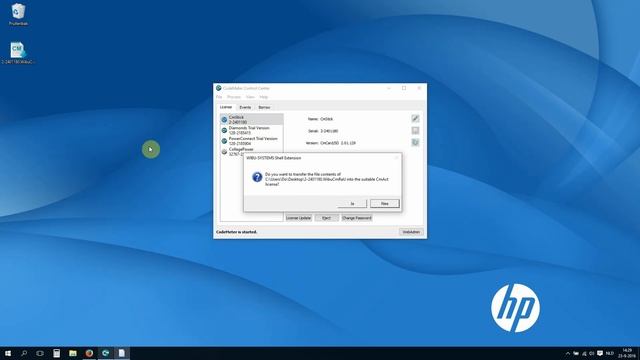The image size is (640, 360).
Task: Open the Windows Start menu
Action: pos(8,353)
